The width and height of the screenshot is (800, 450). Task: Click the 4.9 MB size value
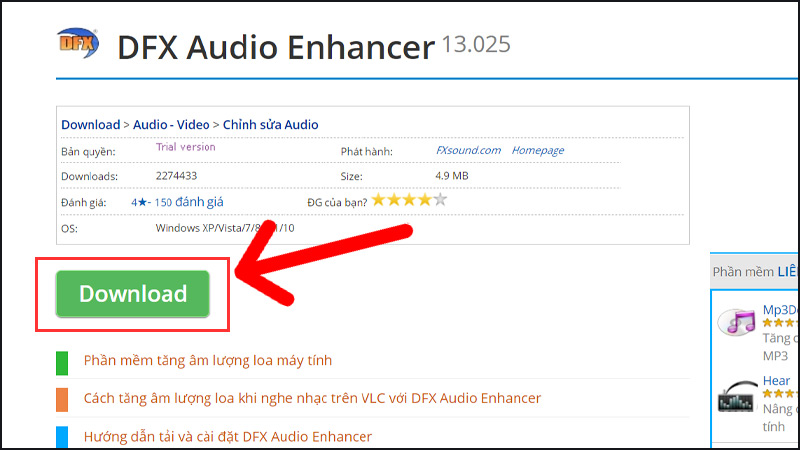click(452, 176)
